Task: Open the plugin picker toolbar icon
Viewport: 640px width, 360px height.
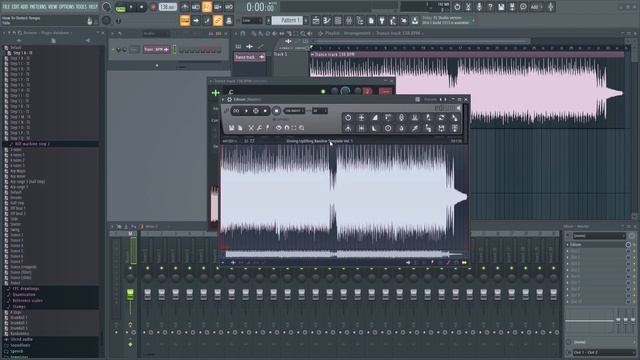Action: tap(382, 20)
